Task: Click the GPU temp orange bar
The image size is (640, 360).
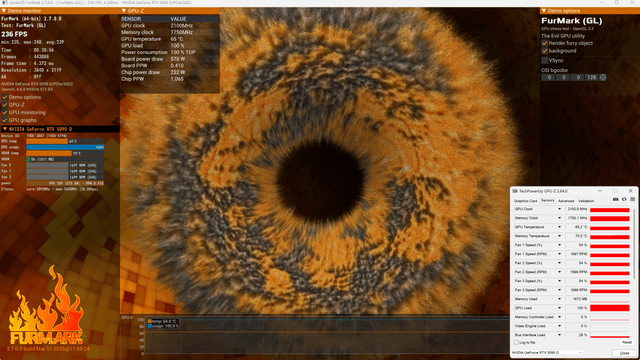Action: pos(47,141)
